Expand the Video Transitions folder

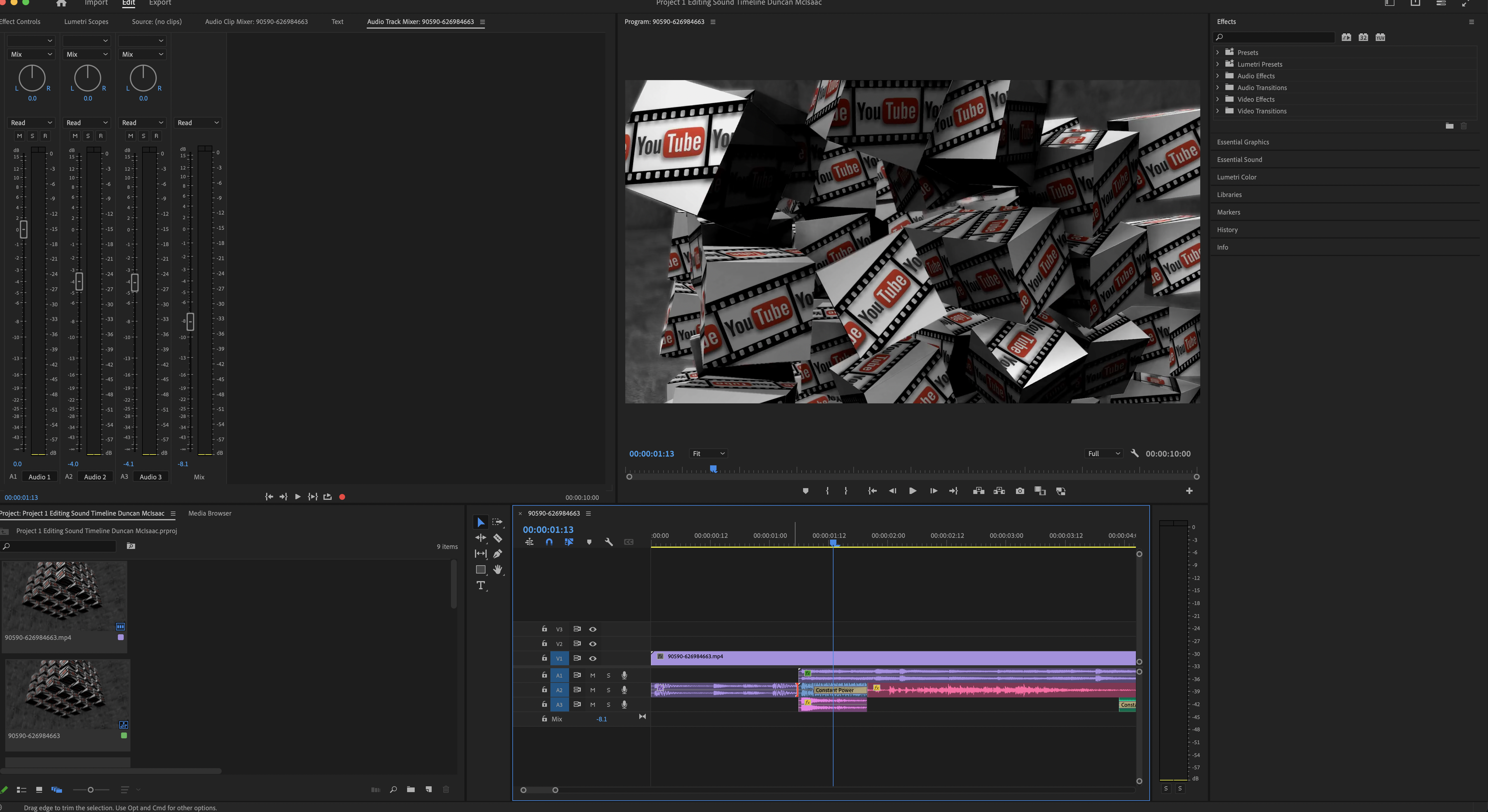click(x=1218, y=111)
